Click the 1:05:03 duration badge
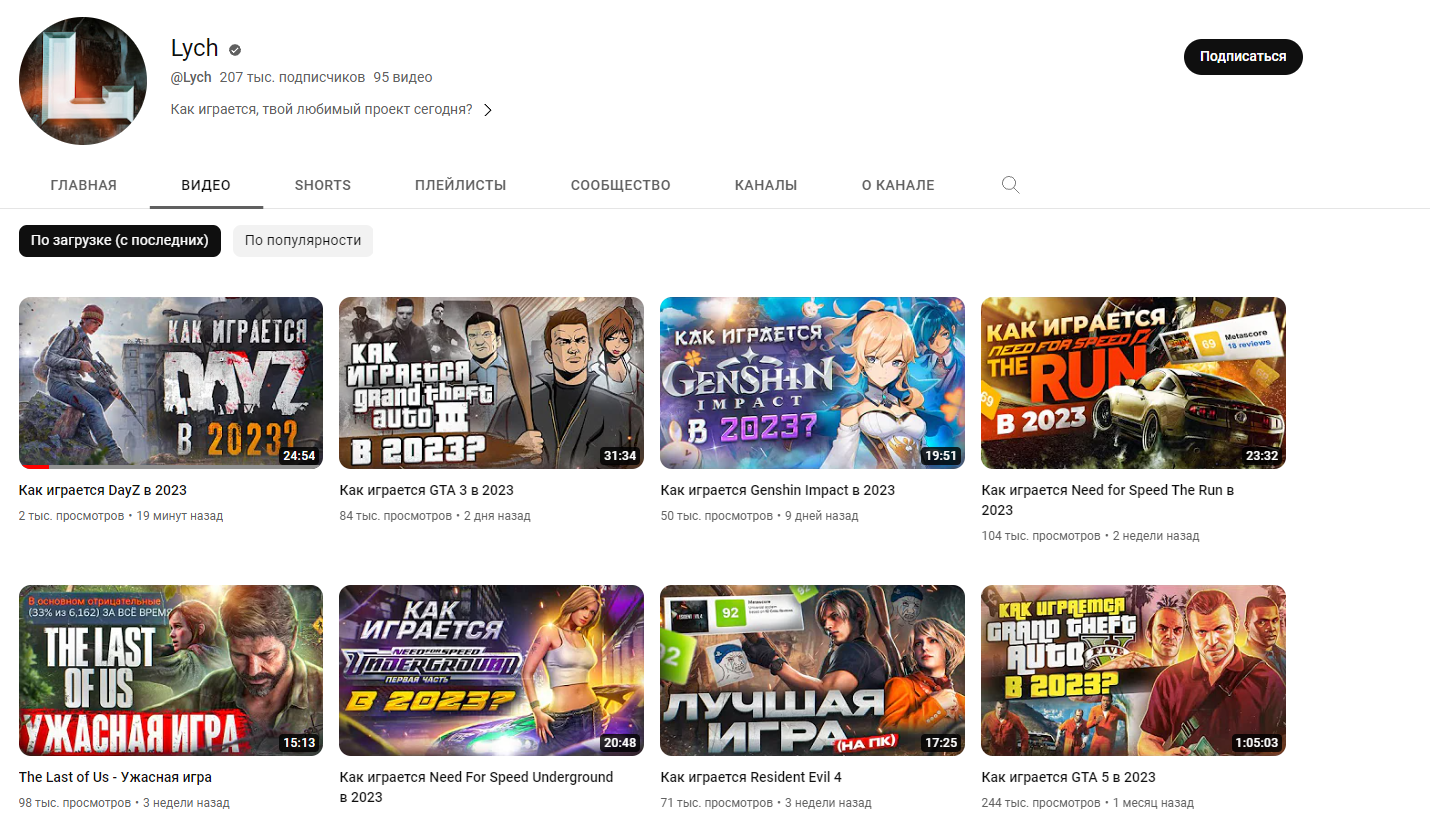 pyautogui.click(x=1255, y=743)
